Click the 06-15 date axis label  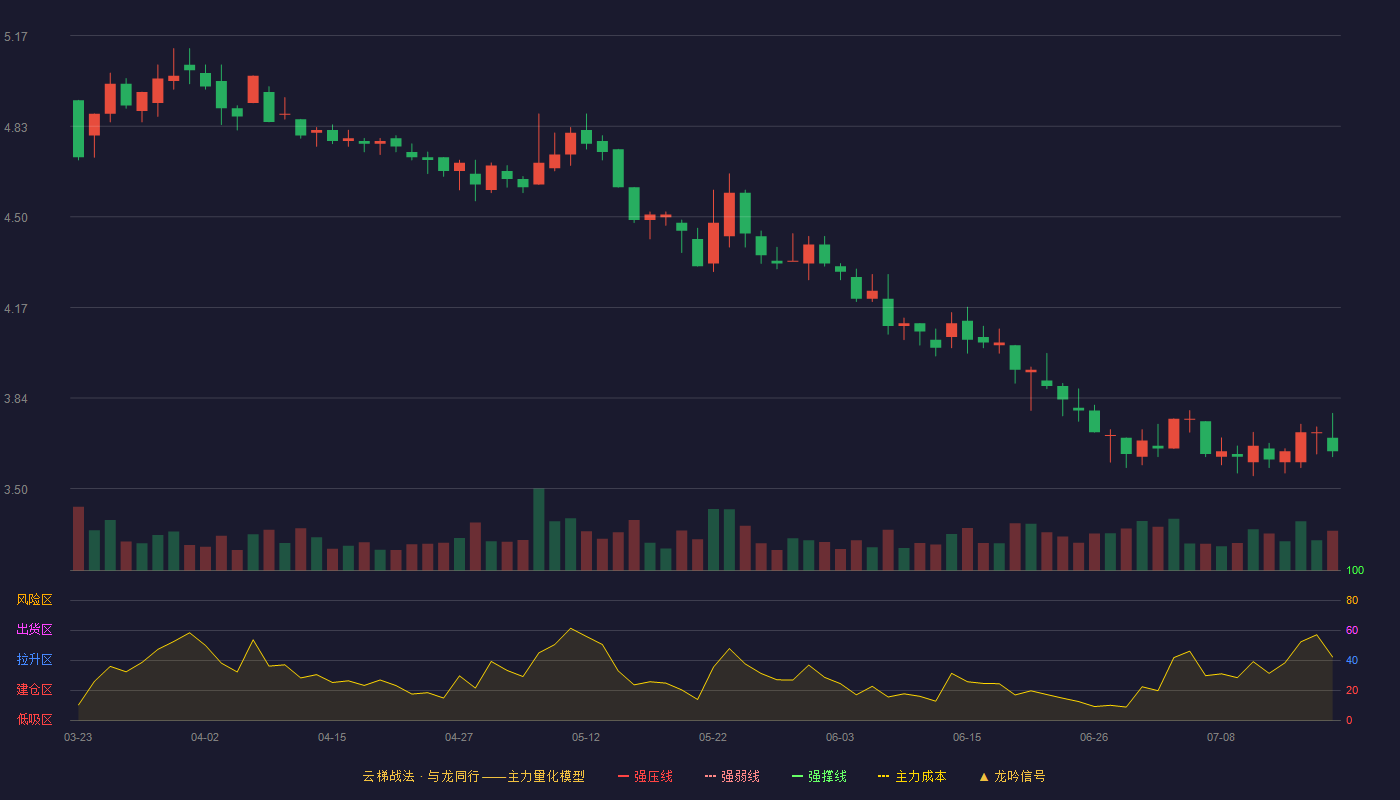click(x=967, y=737)
